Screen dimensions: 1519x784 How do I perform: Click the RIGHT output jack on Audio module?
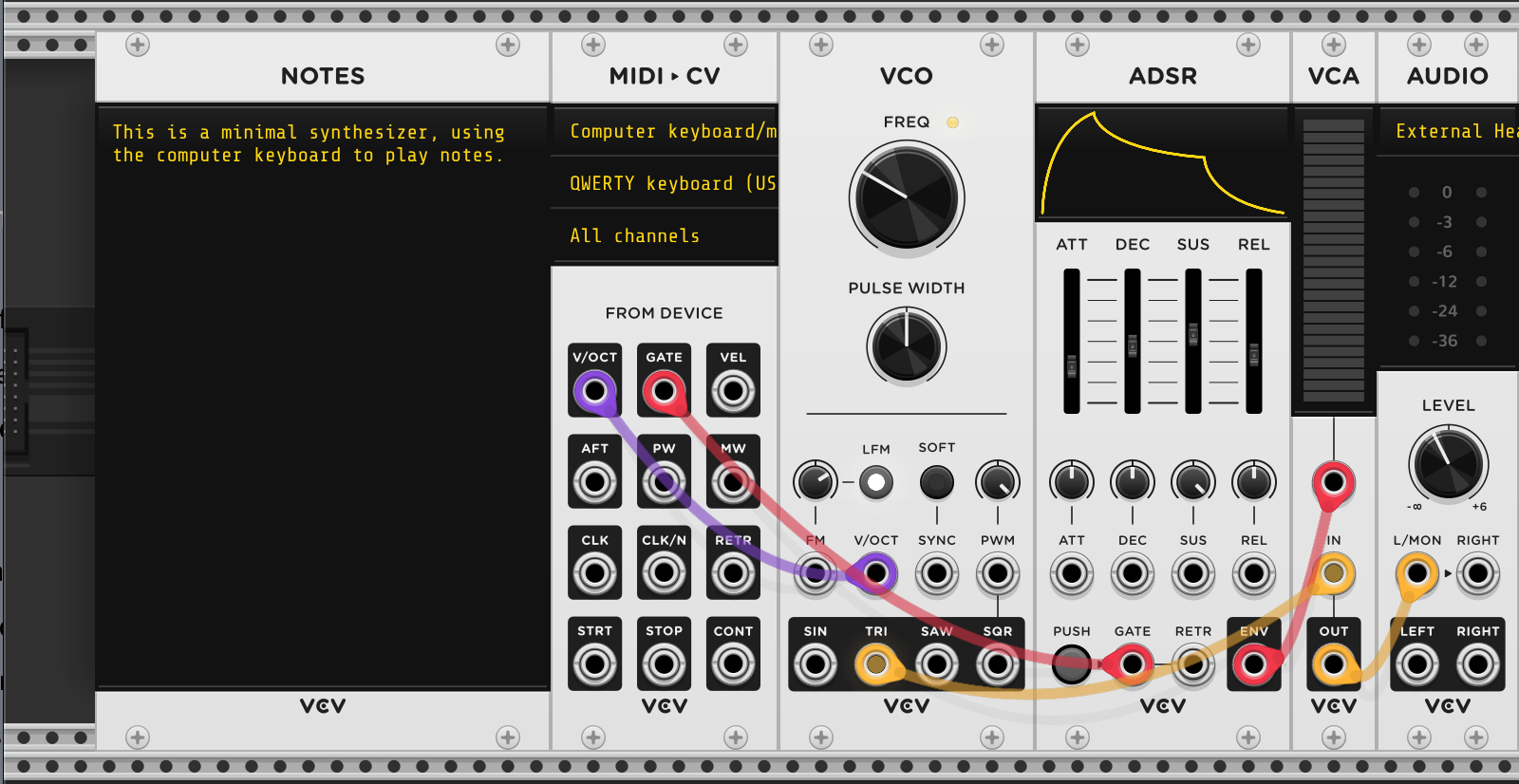(x=1477, y=664)
